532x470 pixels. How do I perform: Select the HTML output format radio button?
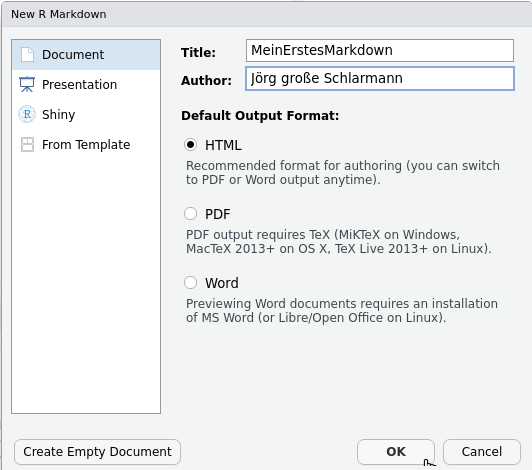pos(190,145)
